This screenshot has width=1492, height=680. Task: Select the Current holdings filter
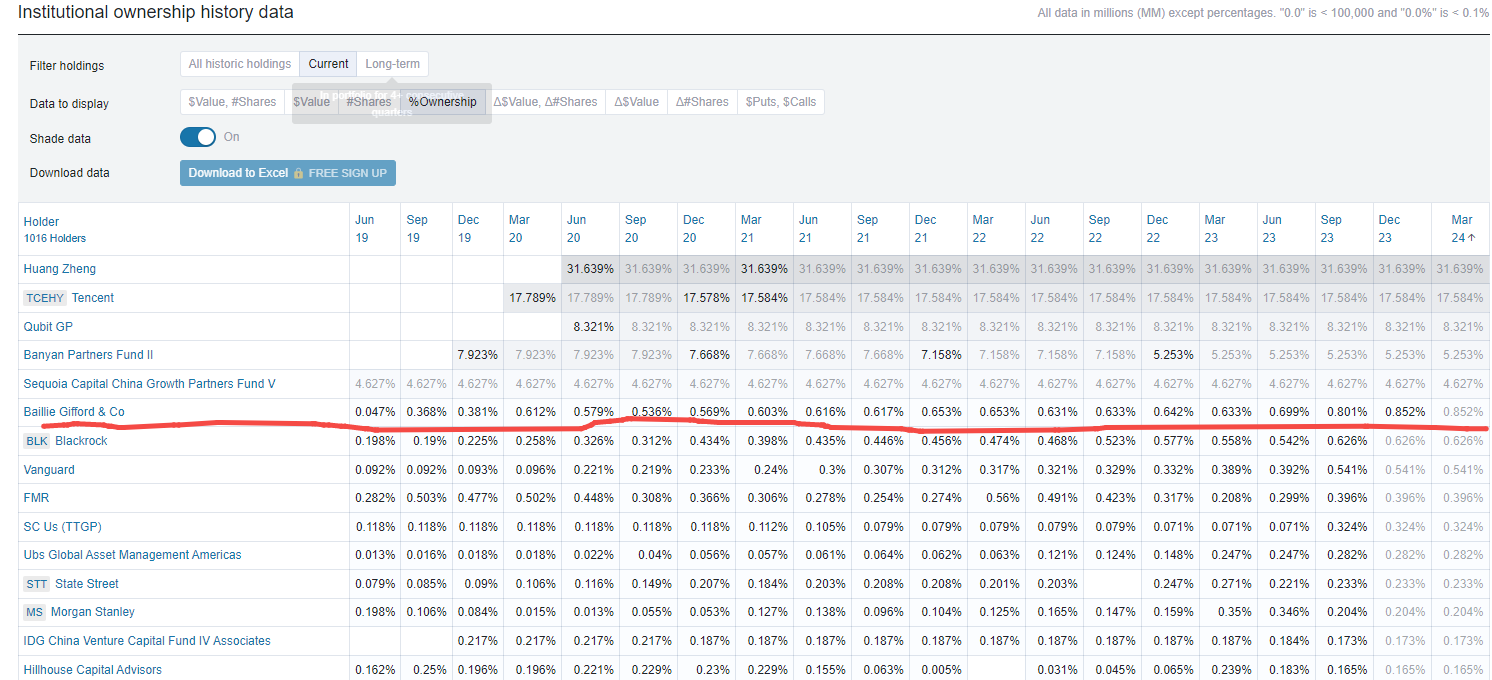(328, 64)
